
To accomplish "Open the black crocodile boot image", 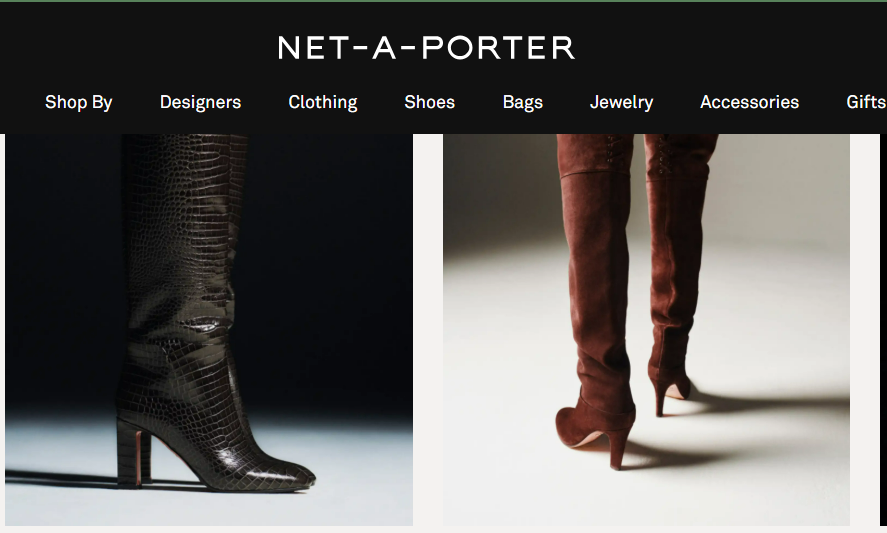I will [x=209, y=330].
